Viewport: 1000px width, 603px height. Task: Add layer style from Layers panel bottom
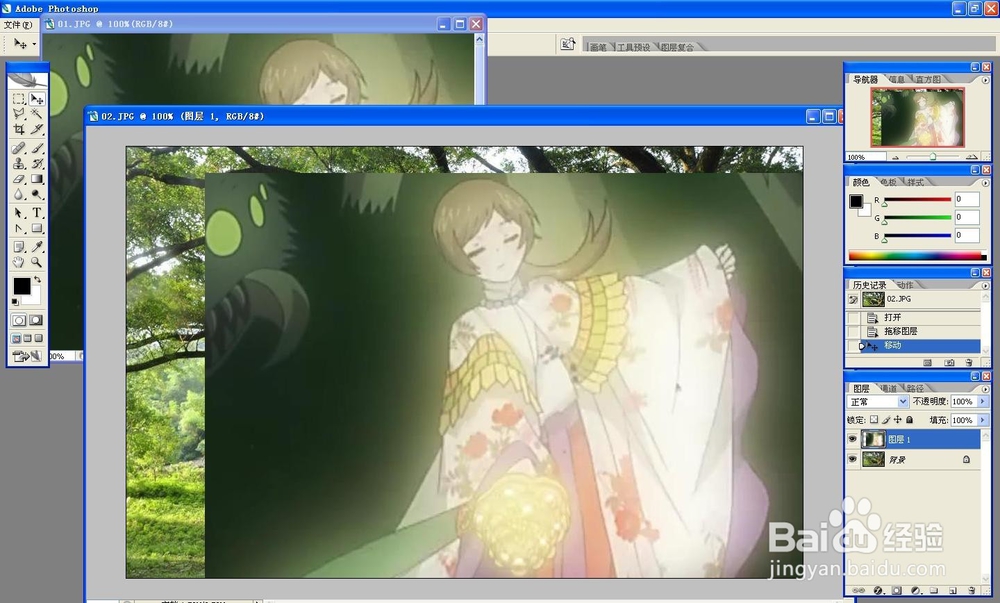coord(878,590)
